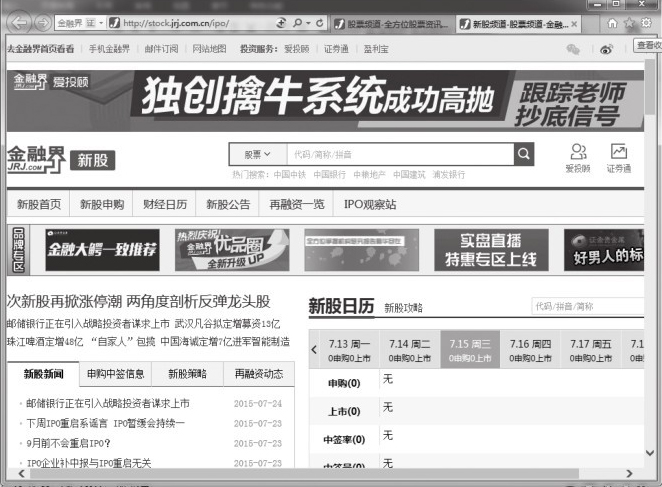Click the calendar 代码/拼音/简称 search field

[x=588, y=306]
